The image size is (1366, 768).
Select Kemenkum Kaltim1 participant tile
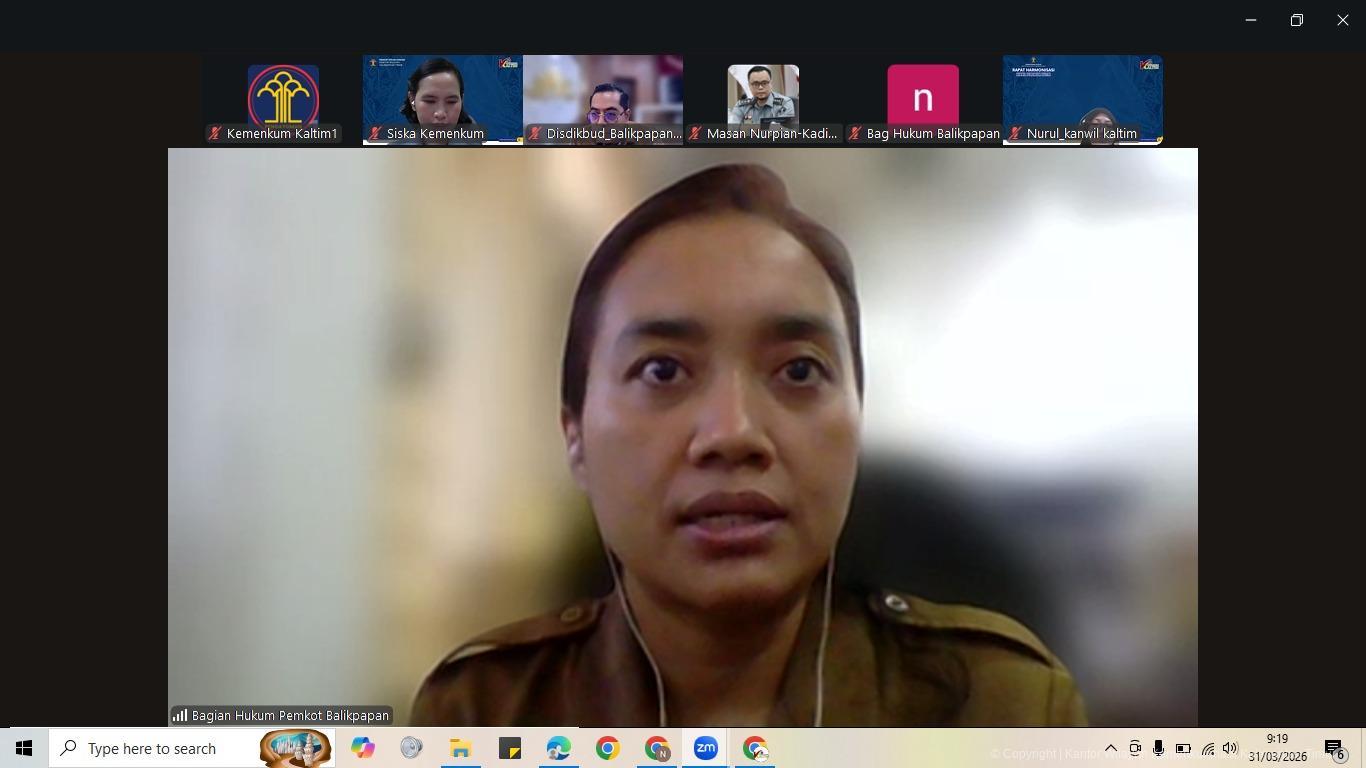283,99
